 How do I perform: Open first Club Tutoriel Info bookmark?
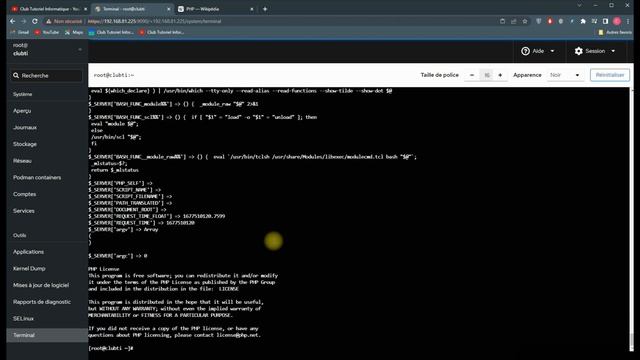[x=111, y=32]
